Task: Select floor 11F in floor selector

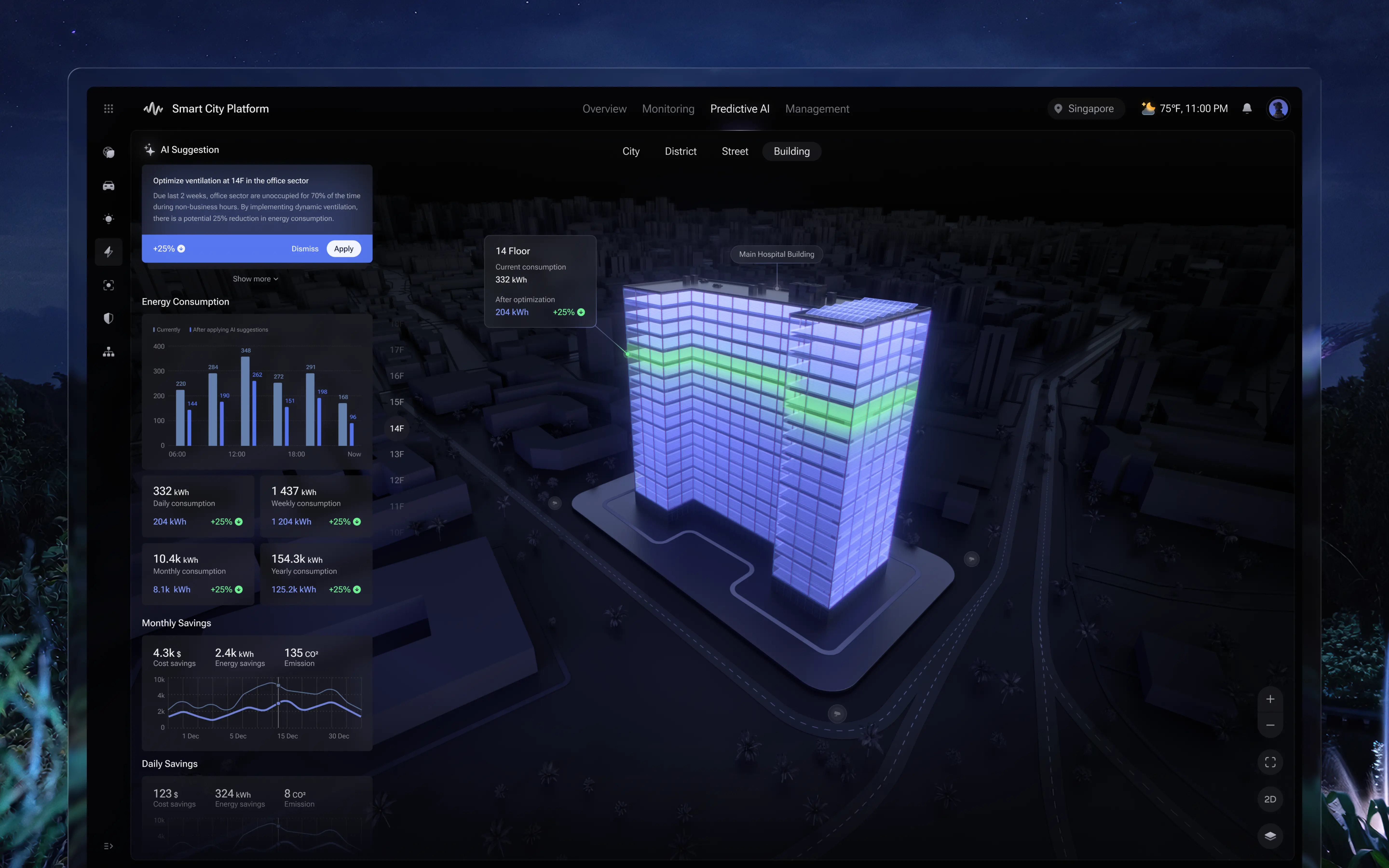Action: tap(397, 506)
